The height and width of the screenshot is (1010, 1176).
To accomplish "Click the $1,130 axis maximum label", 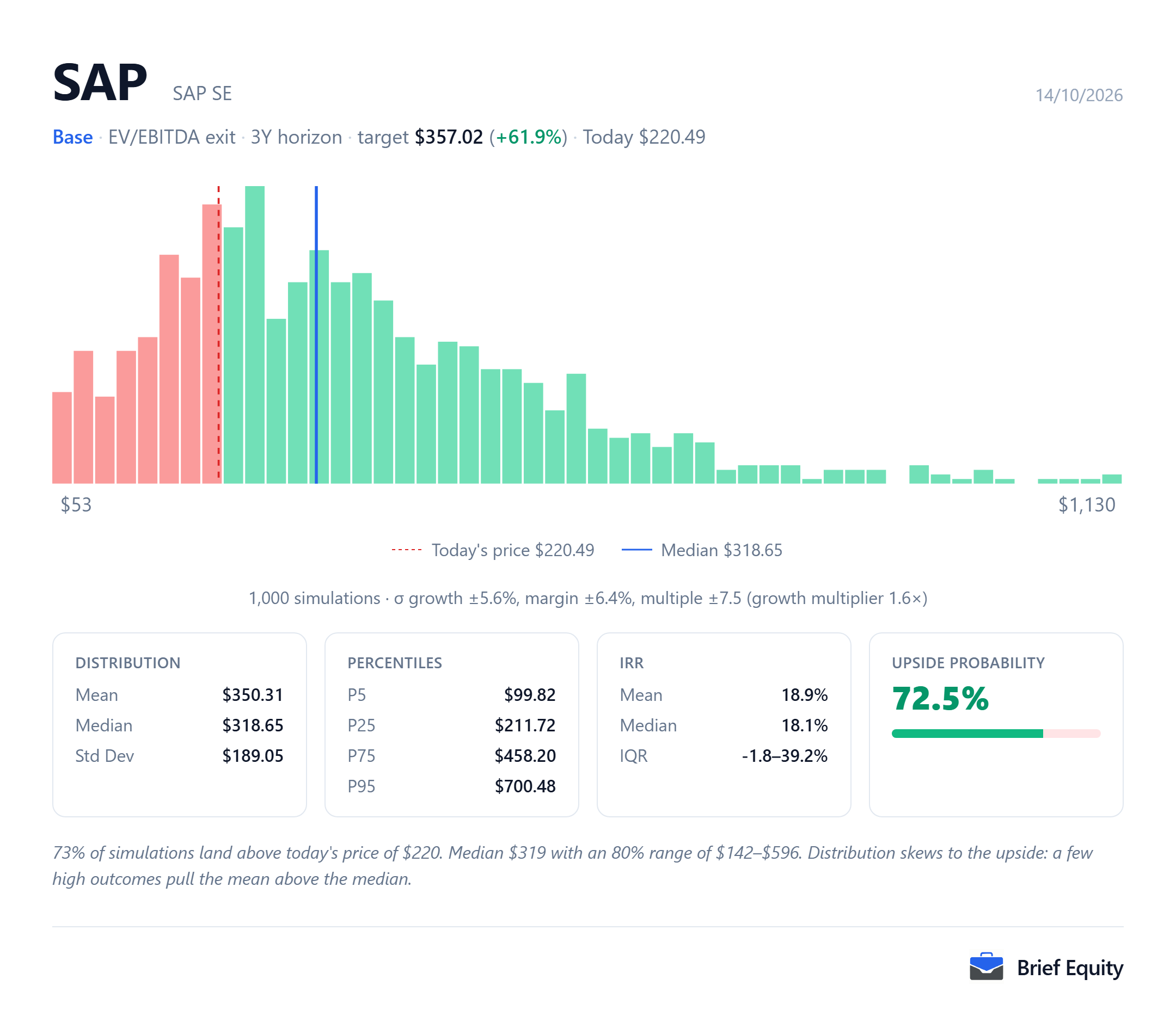I will tap(1086, 504).
